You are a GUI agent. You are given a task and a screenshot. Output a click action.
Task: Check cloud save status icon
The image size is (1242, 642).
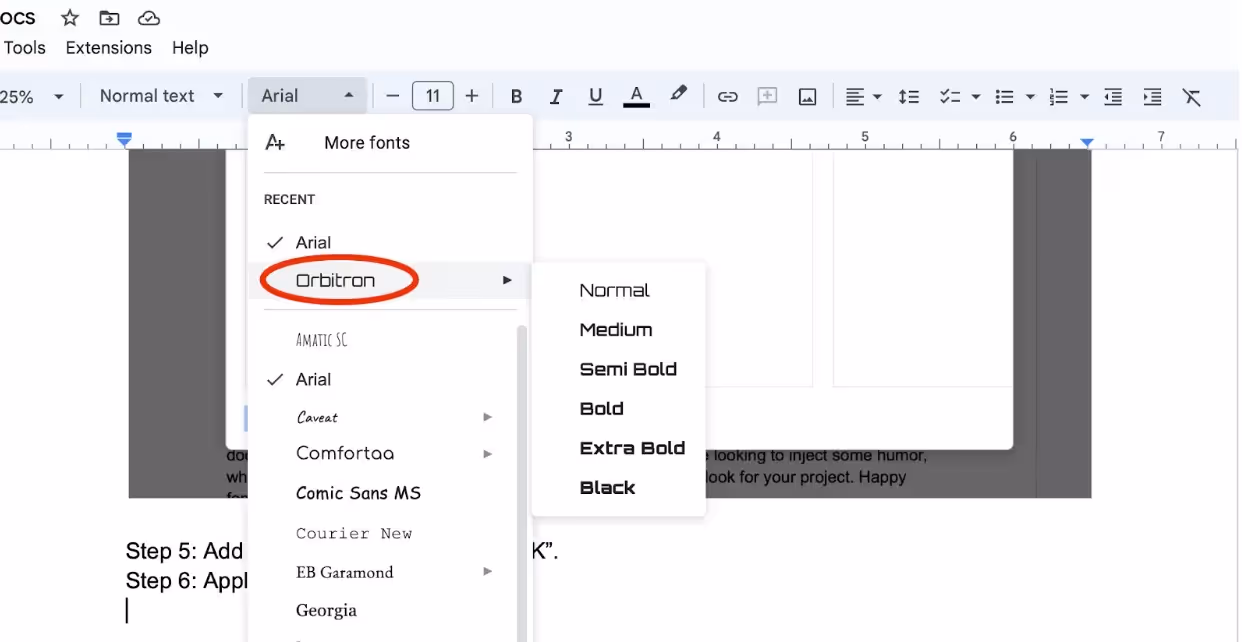click(149, 18)
